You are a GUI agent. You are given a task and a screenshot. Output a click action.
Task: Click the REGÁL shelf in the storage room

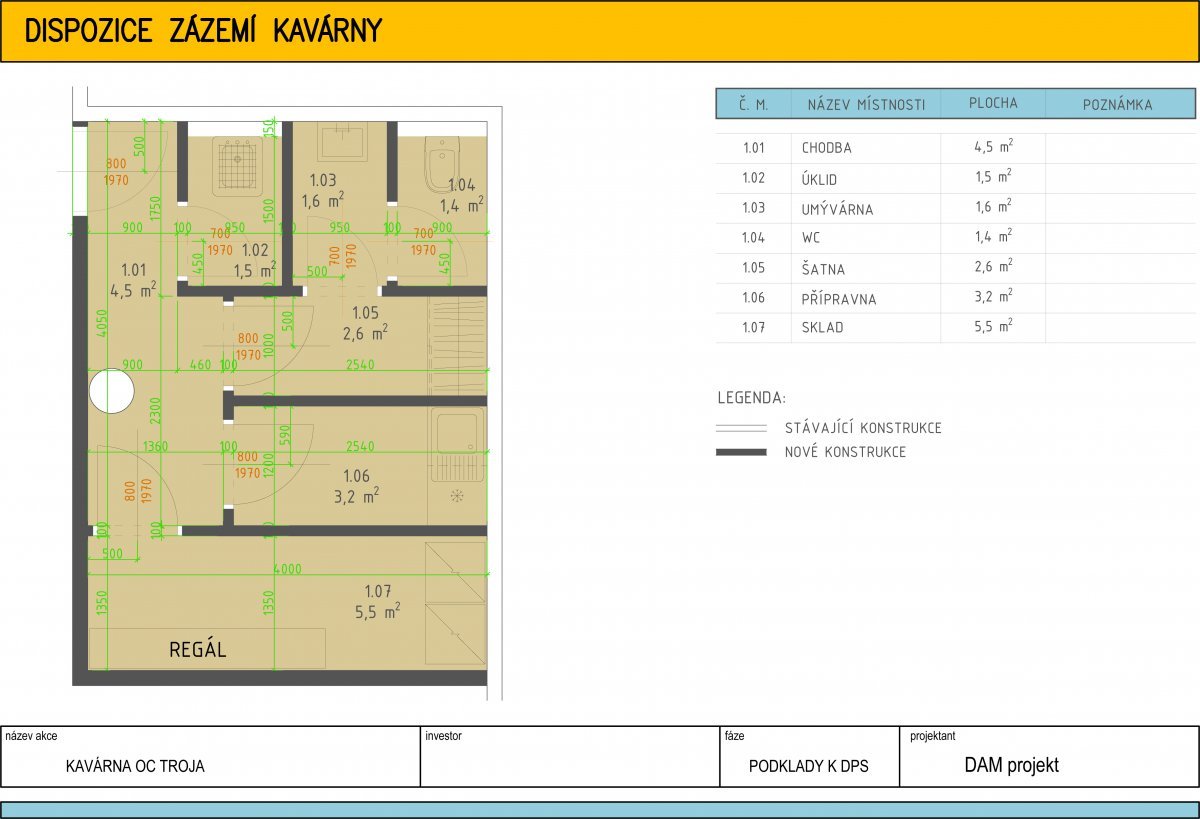(207, 648)
